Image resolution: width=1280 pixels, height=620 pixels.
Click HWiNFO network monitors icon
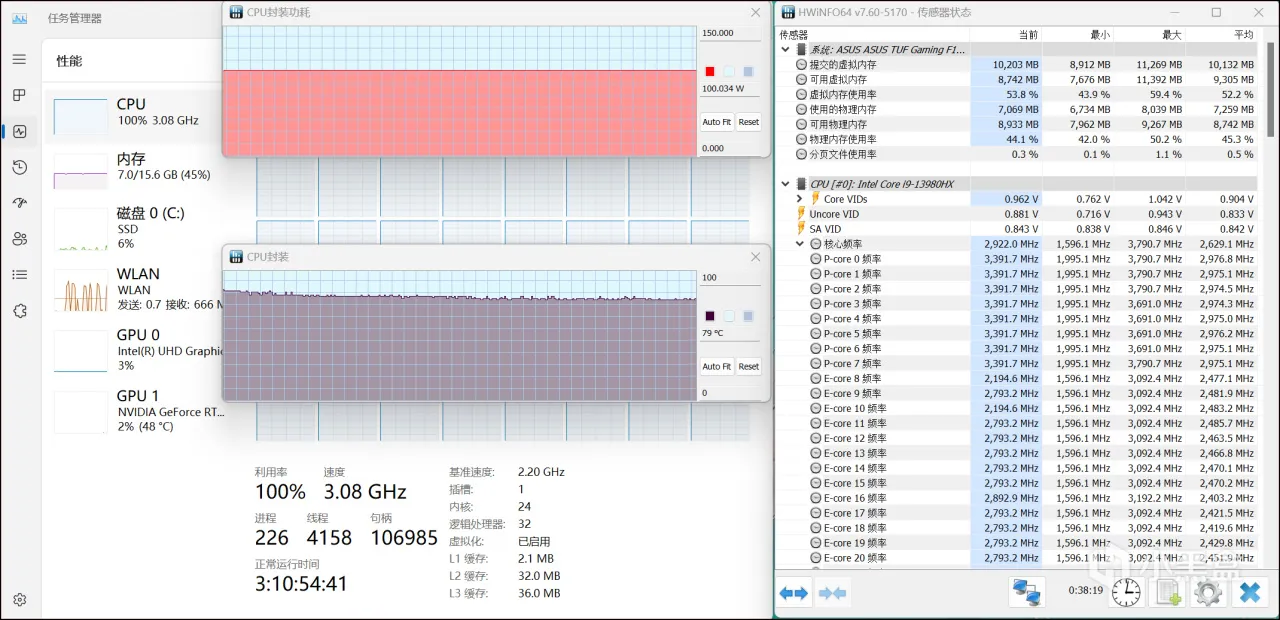tap(1027, 592)
